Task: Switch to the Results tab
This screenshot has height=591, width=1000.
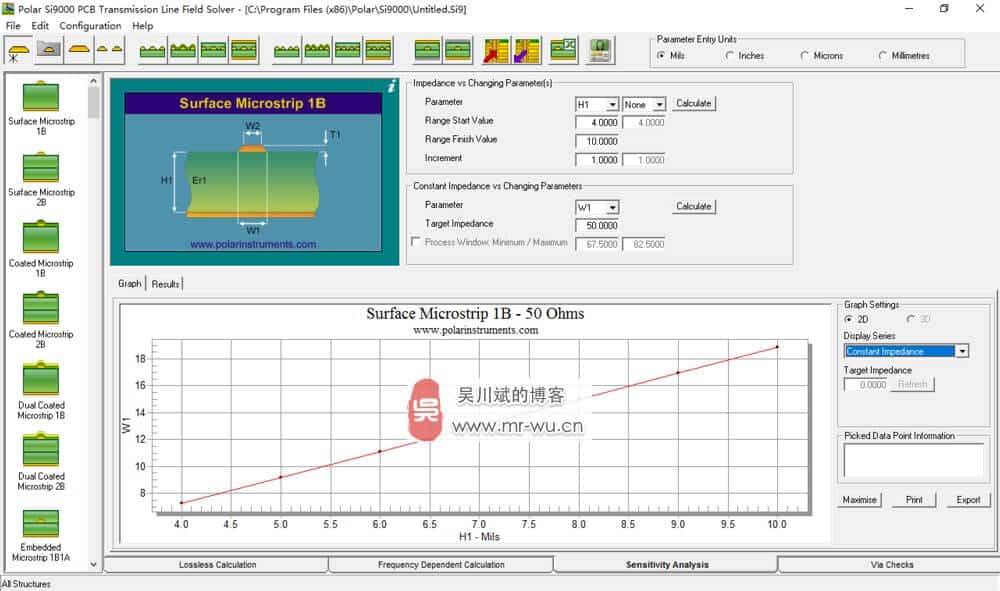Action: [x=165, y=284]
